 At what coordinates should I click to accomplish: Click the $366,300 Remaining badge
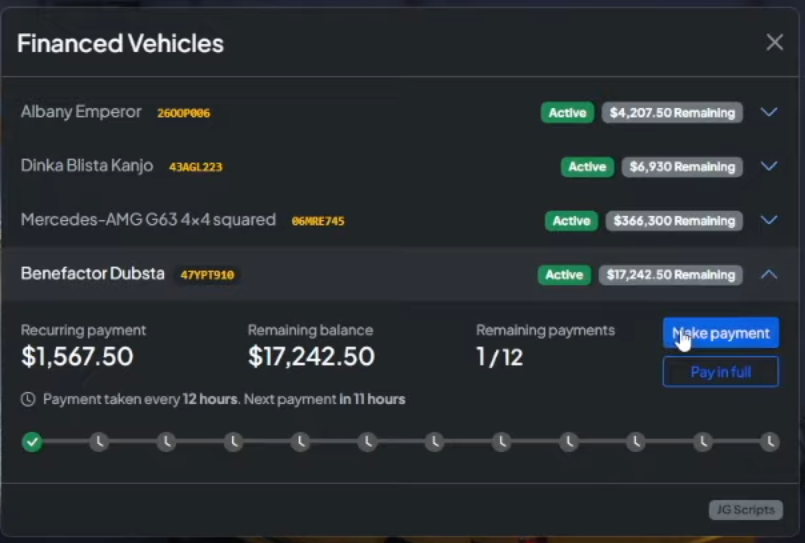(674, 220)
